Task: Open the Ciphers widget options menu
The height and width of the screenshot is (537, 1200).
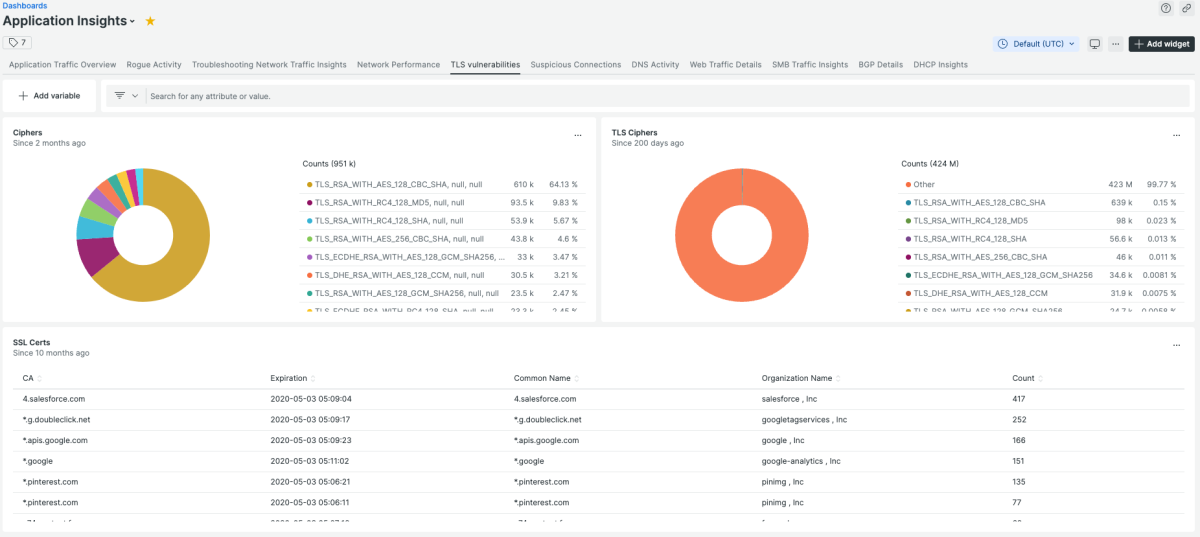Action: 577,135
